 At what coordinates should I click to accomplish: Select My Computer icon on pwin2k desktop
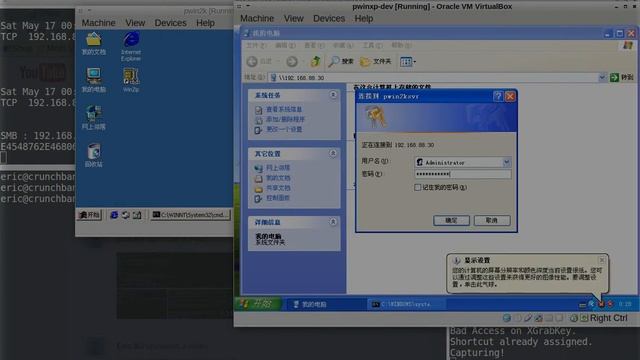(x=93, y=80)
